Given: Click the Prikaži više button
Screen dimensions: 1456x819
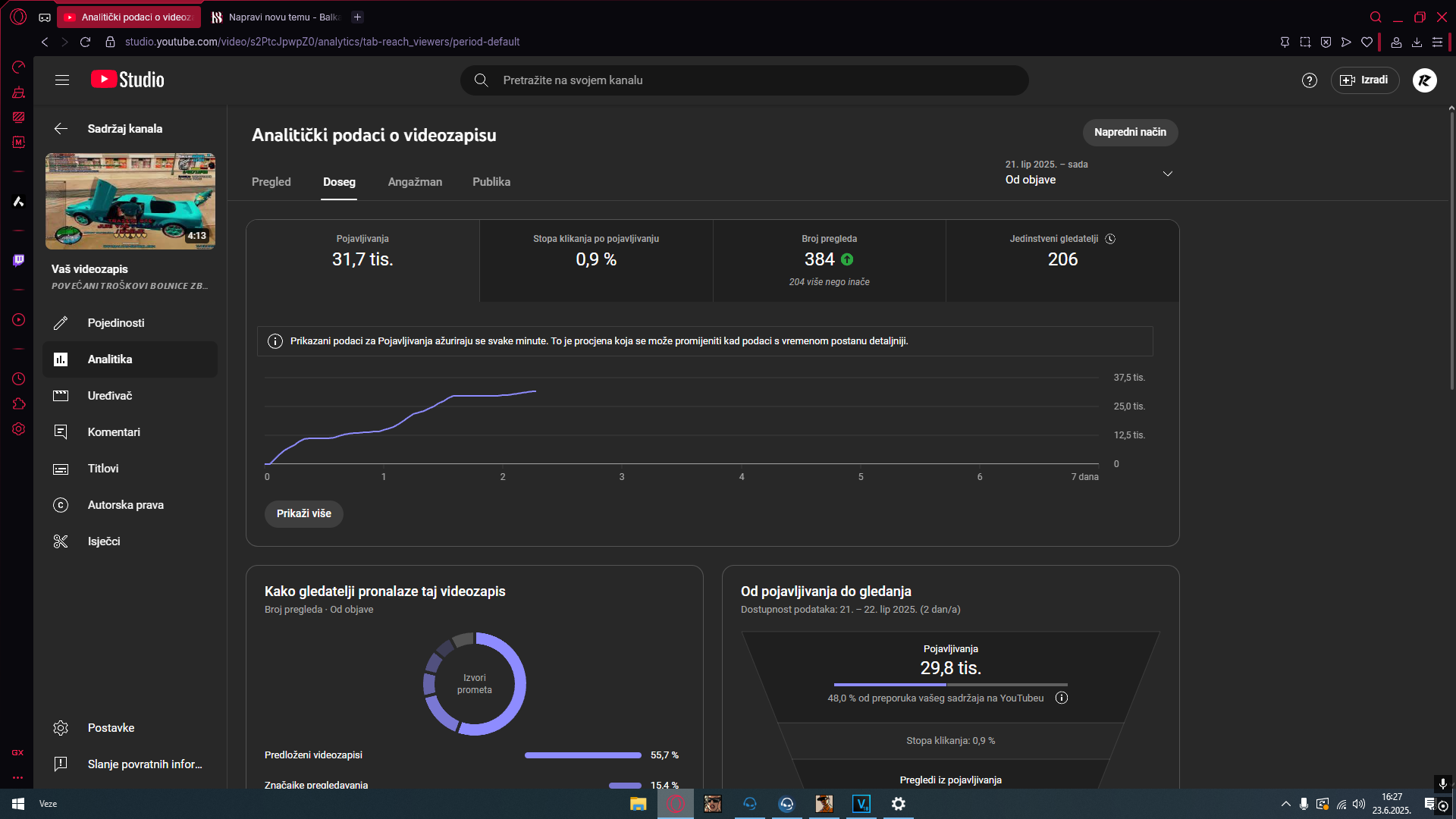Looking at the screenshot, I should 303,513.
